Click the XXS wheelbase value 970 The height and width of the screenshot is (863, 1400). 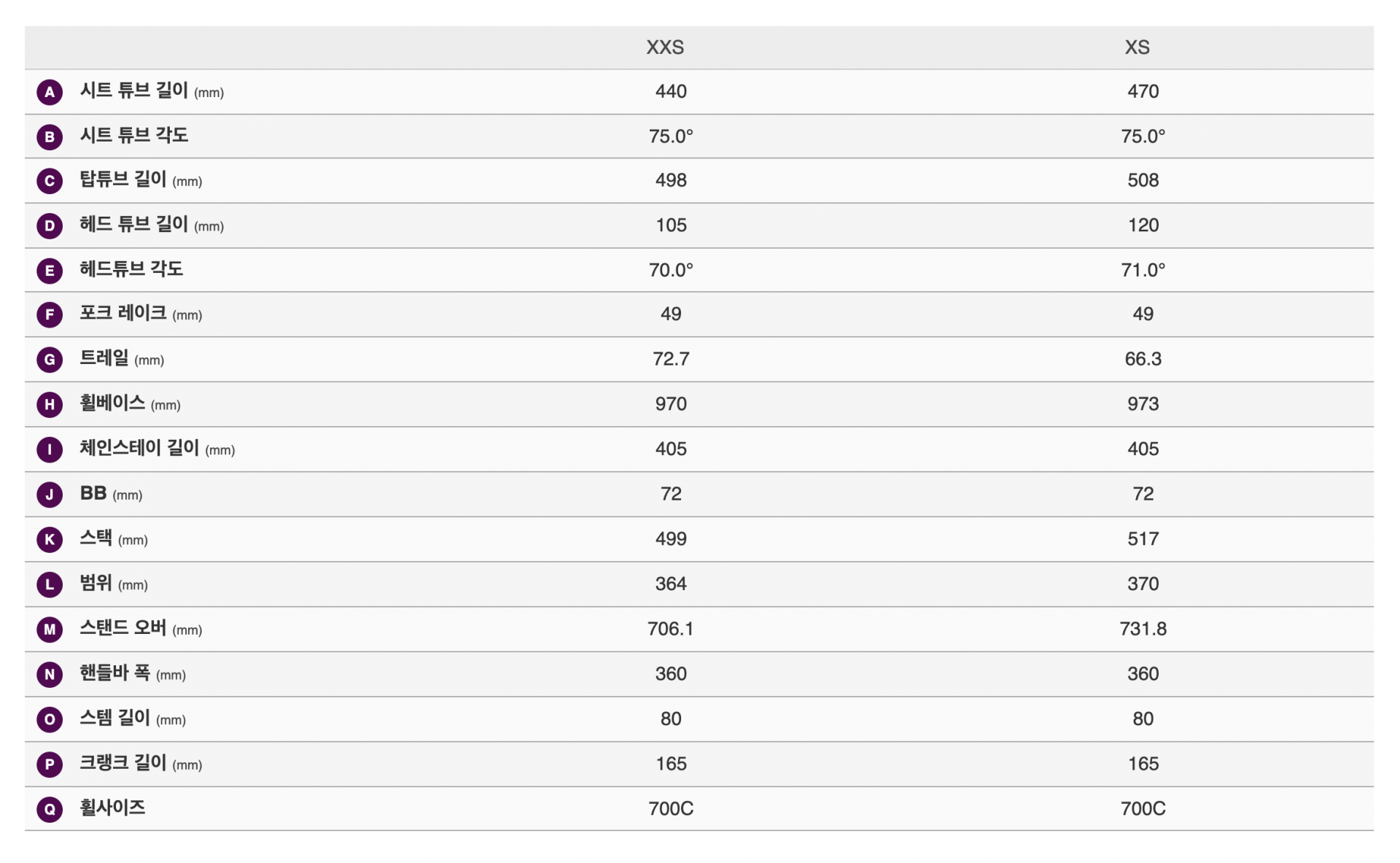coord(671,404)
